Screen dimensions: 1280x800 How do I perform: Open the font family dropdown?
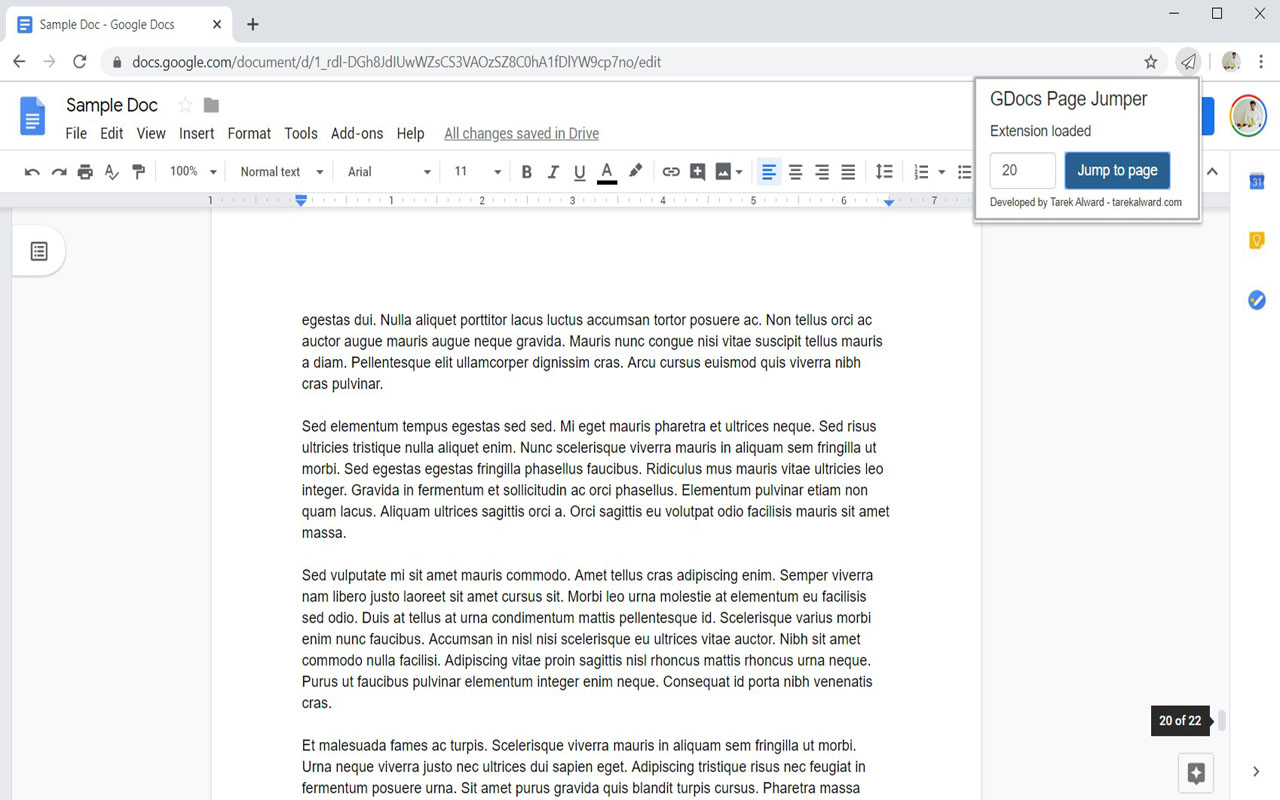tap(385, 171)
